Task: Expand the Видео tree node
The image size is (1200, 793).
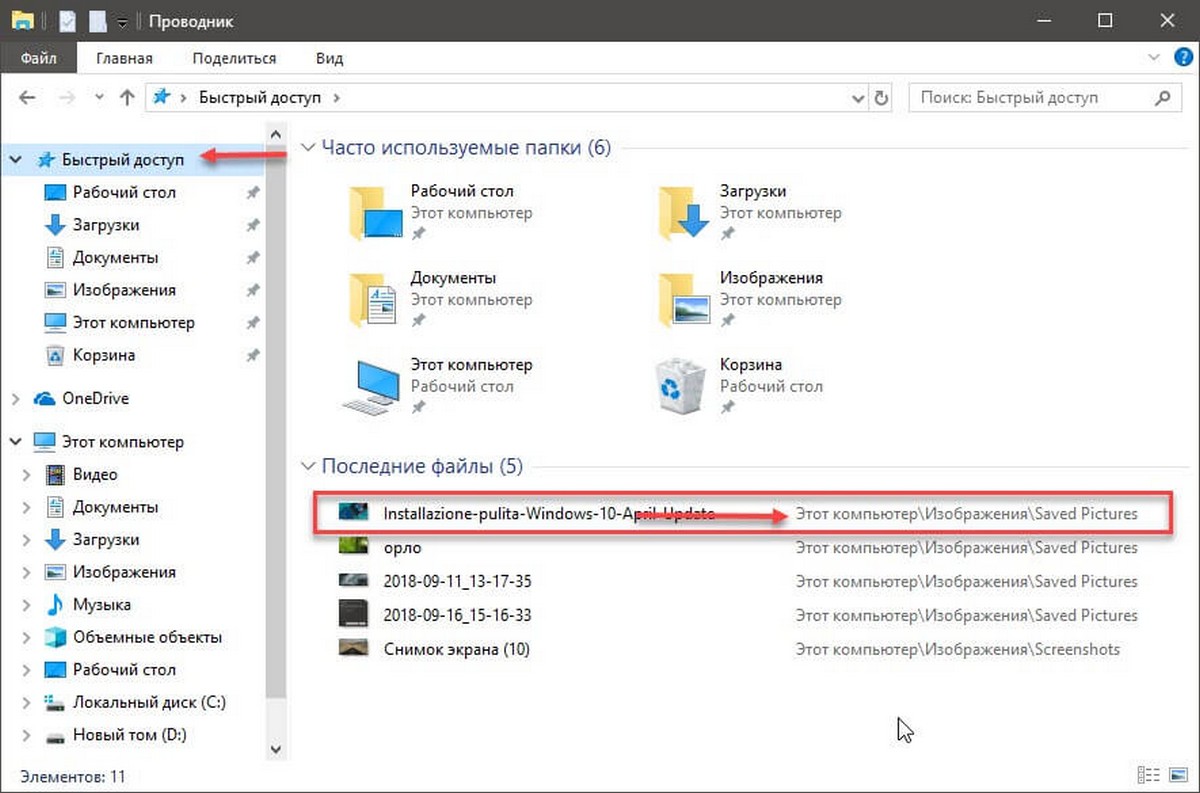Action: coord(28,474)
